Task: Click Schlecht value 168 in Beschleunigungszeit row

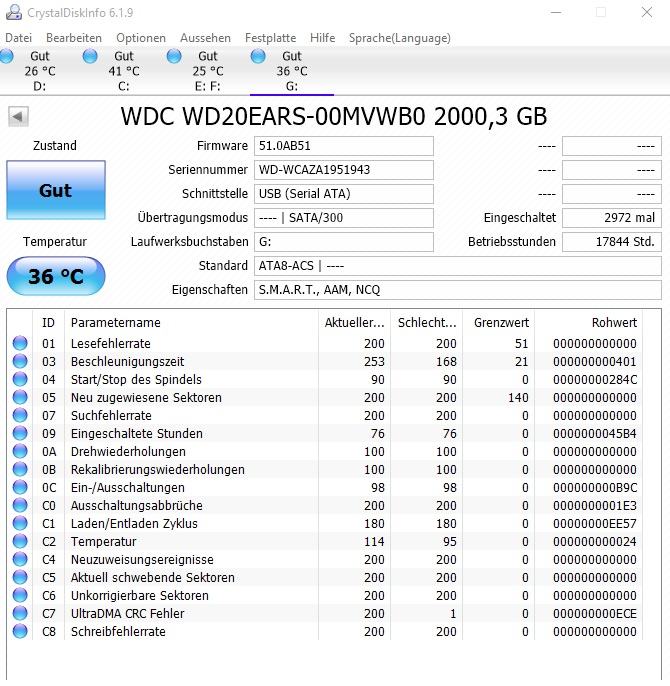Action: 446,362
